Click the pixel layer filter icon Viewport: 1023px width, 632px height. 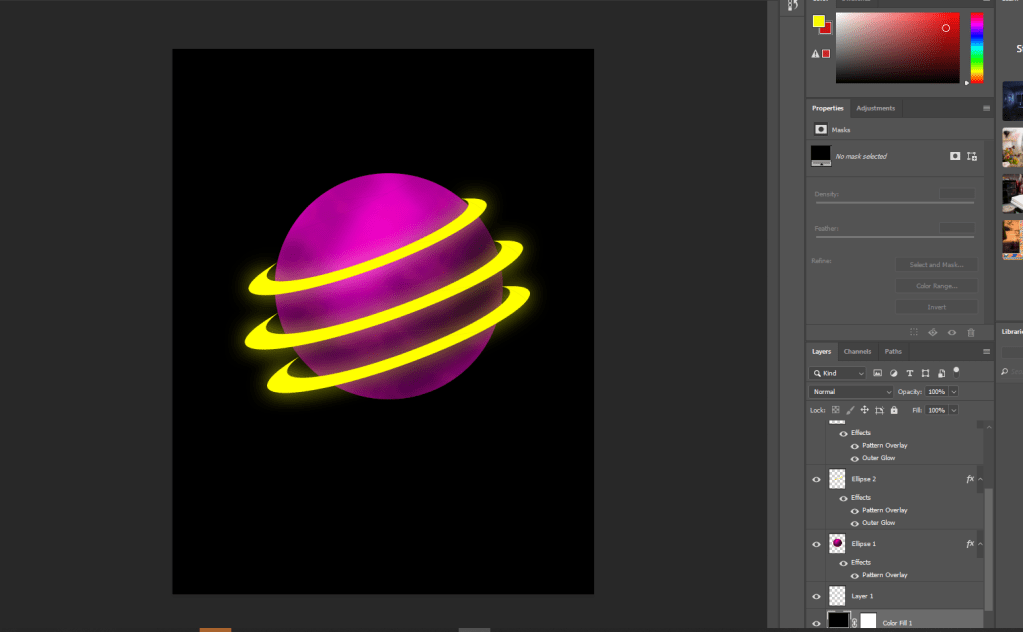pyautogui.click(x=878, y=373)
